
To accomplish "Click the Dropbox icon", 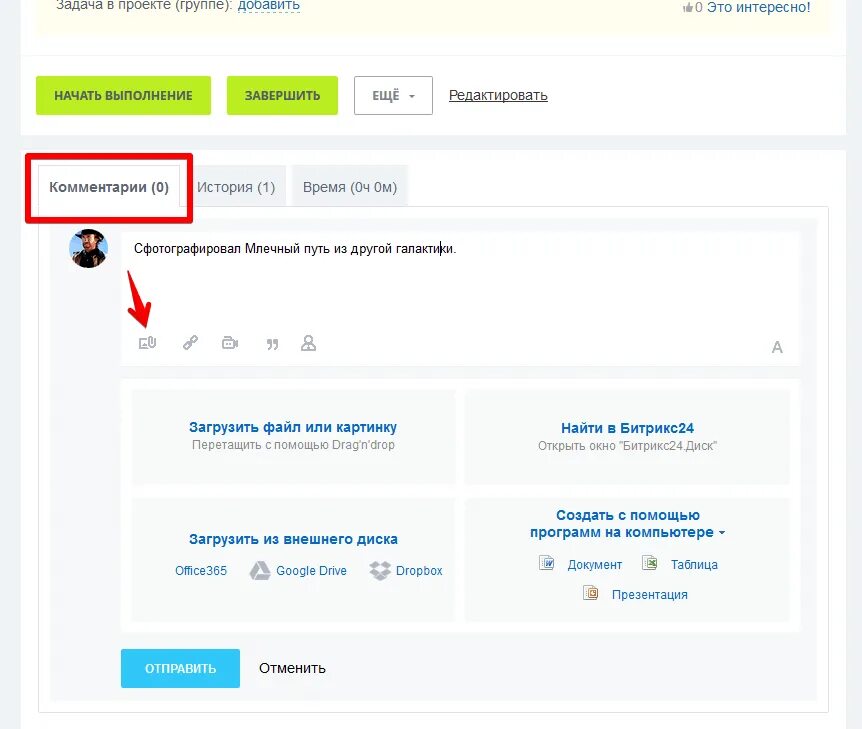I will pos(380,571).
